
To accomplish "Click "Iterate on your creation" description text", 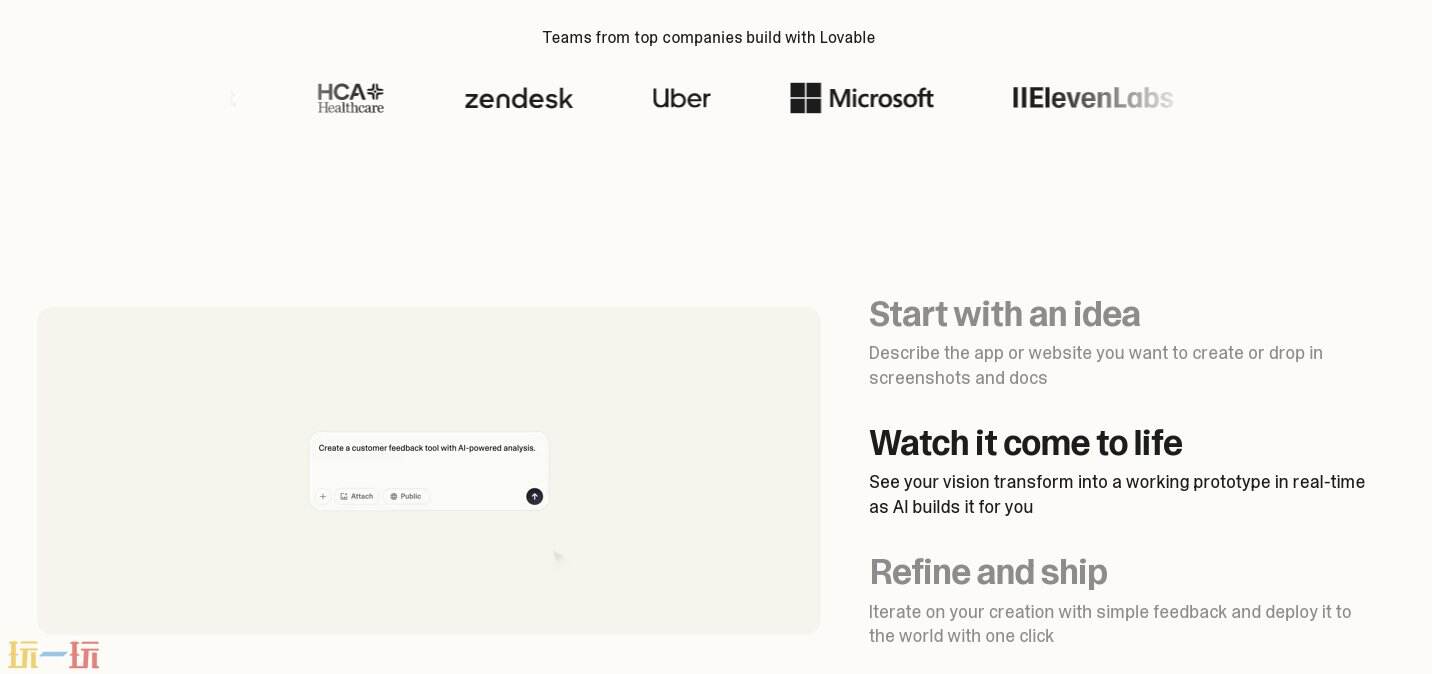I will (1109, 624).
